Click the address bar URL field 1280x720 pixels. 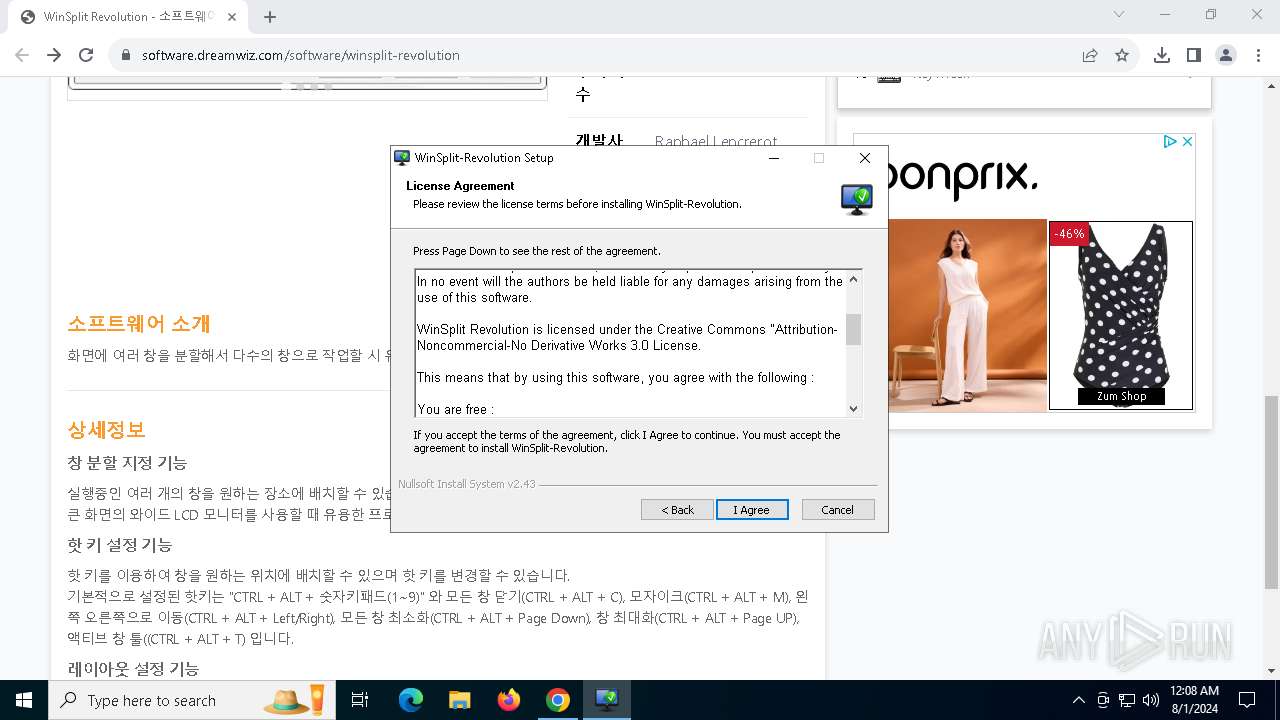pos(600,55)
